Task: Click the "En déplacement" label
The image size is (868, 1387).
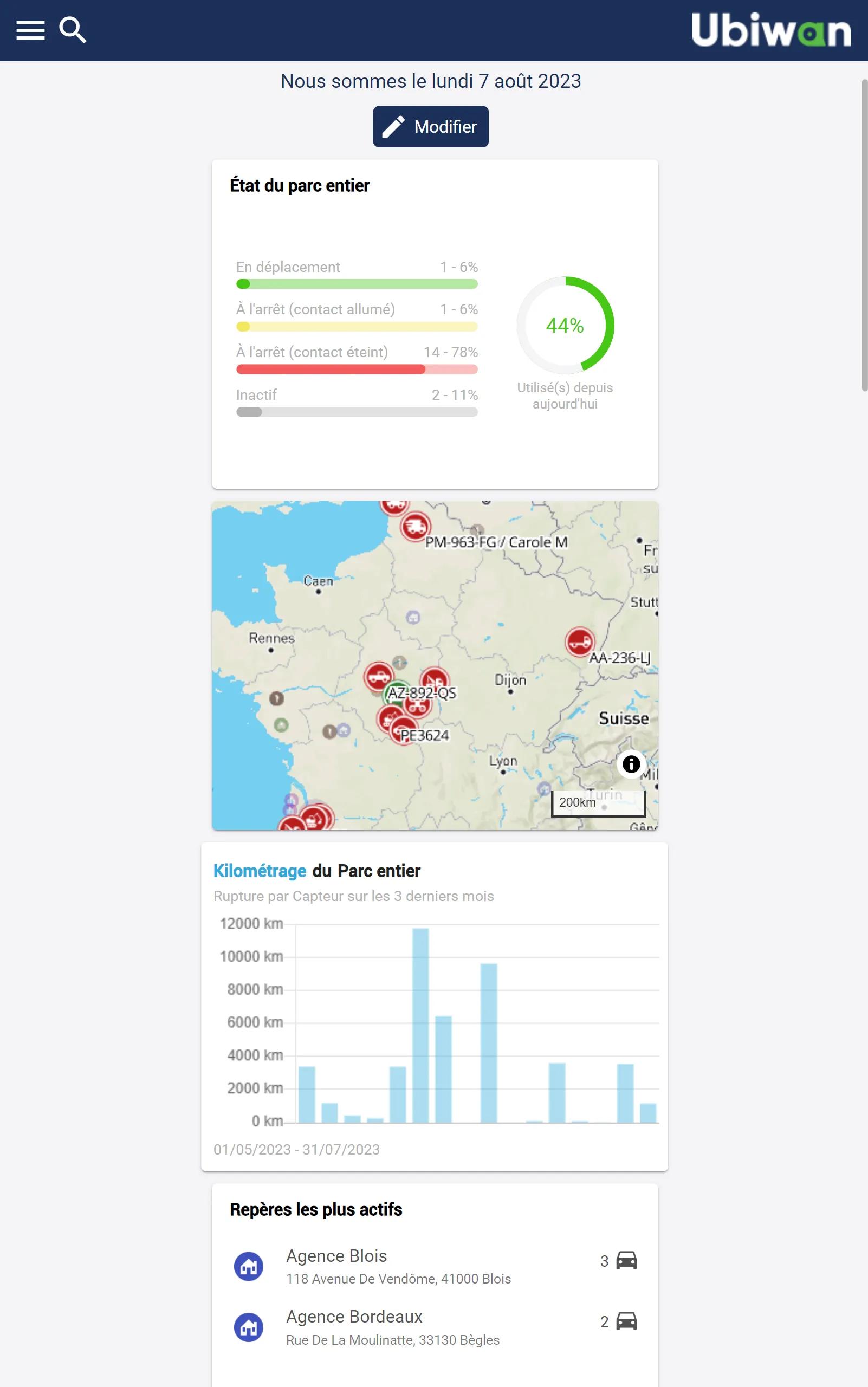Action: [x=288, y=267]
